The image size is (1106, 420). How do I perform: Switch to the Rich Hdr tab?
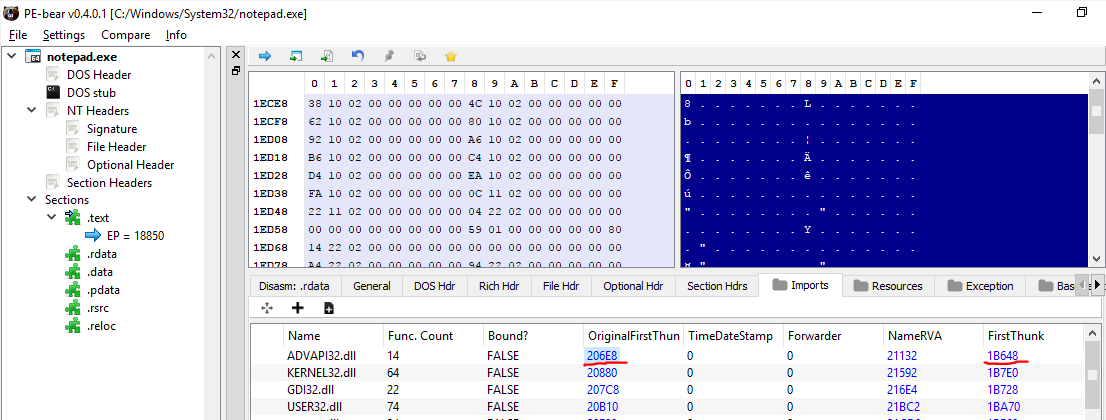498,286
